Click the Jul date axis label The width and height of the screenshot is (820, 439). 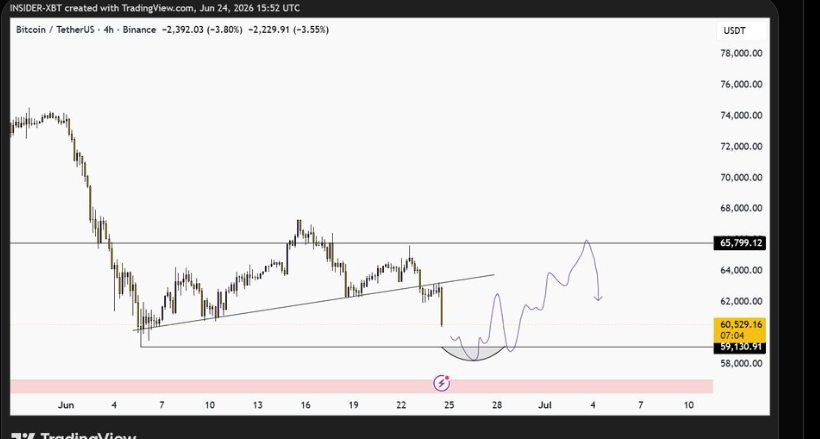(x=545, y=405)
